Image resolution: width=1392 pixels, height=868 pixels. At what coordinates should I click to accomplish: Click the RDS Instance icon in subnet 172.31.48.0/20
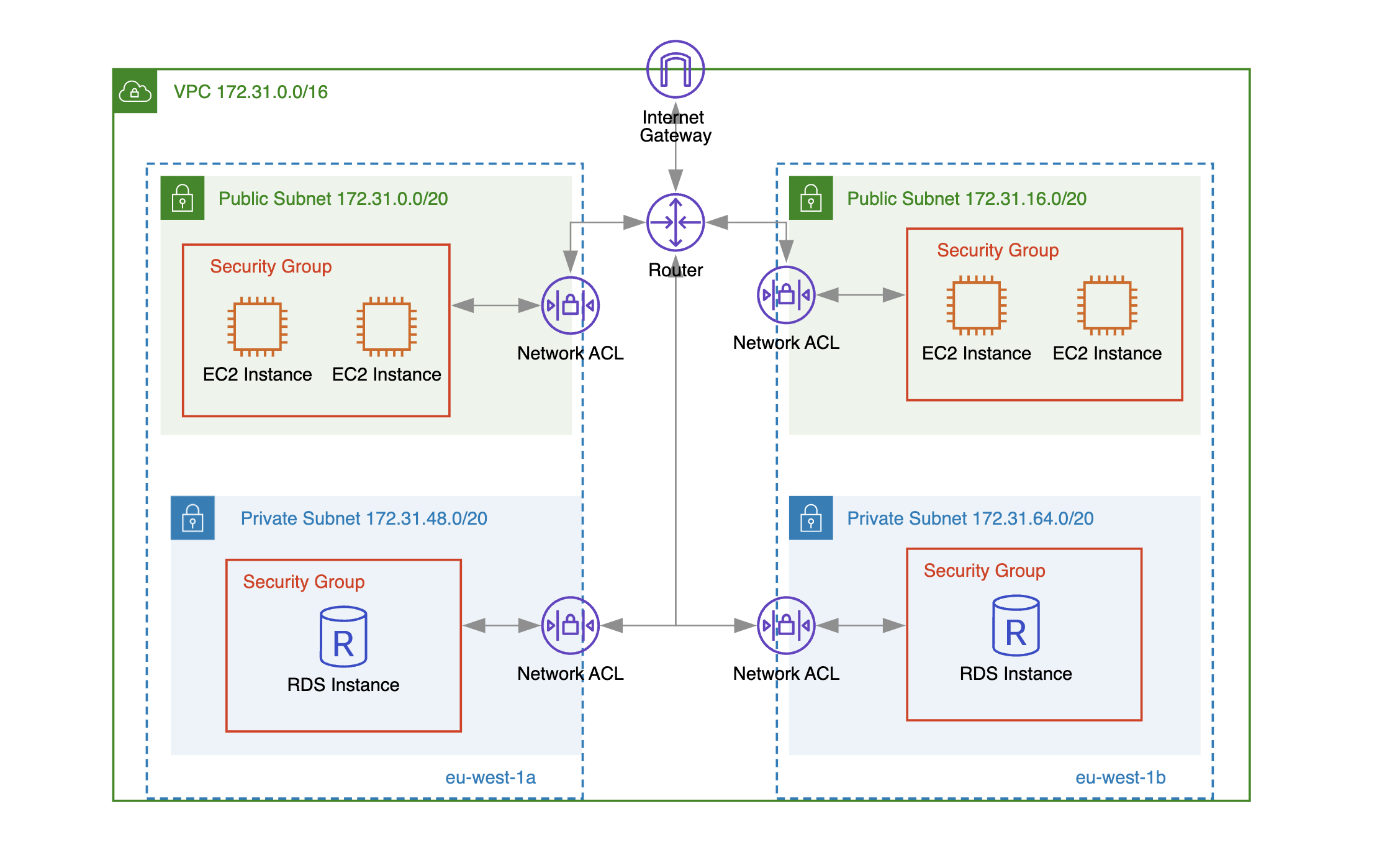[x=343, y=637]
